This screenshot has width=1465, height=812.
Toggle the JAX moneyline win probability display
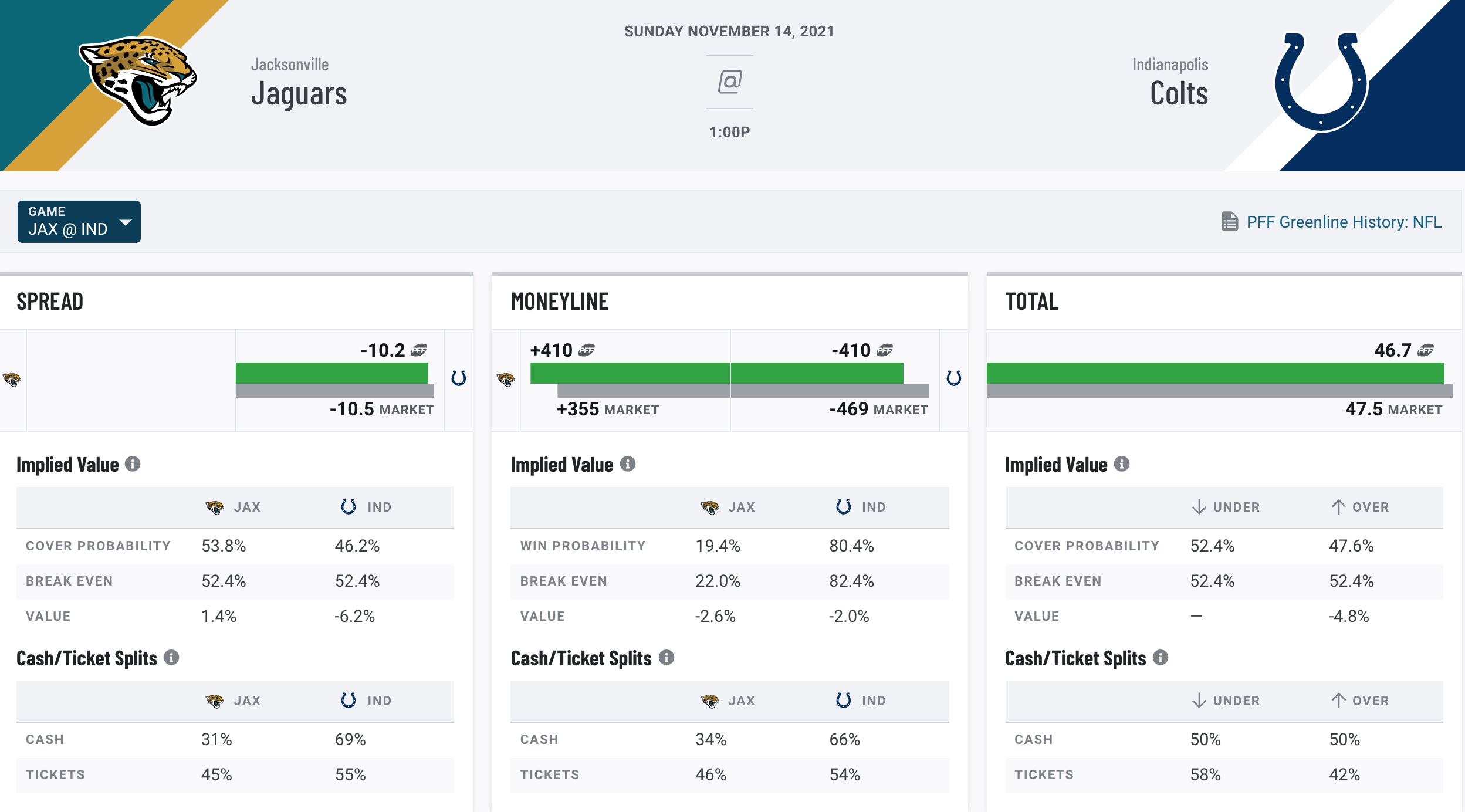[737, 544]
